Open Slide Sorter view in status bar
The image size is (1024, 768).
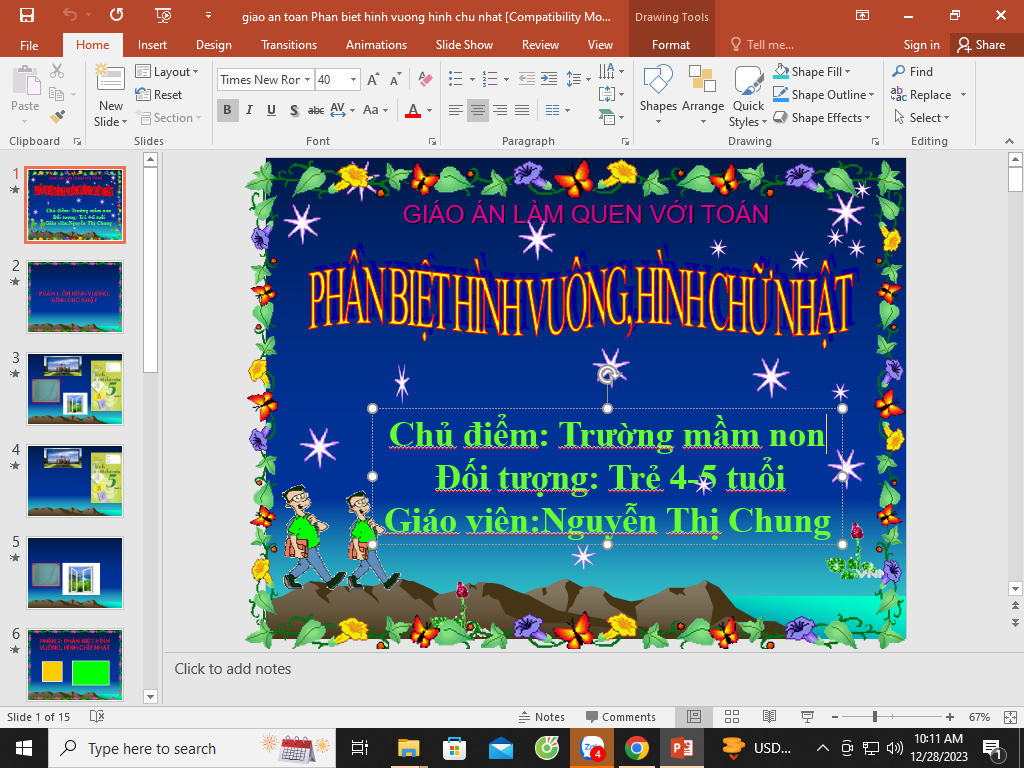pyautogui.click(x=731, y=717)
